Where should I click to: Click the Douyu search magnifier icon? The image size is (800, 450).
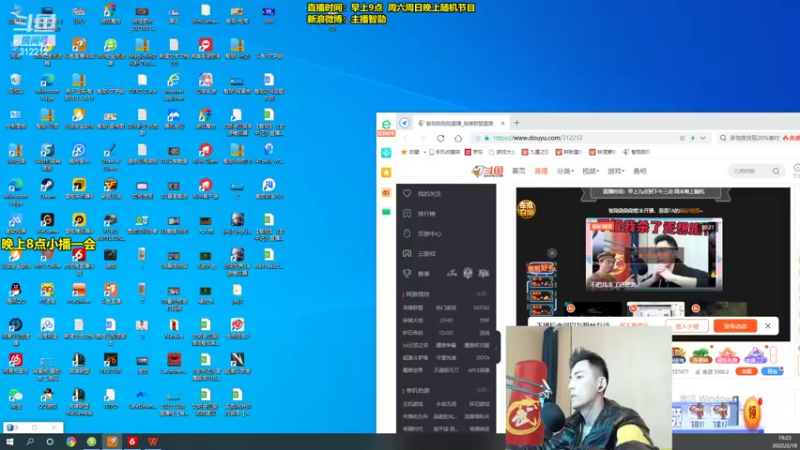(776, 171)
